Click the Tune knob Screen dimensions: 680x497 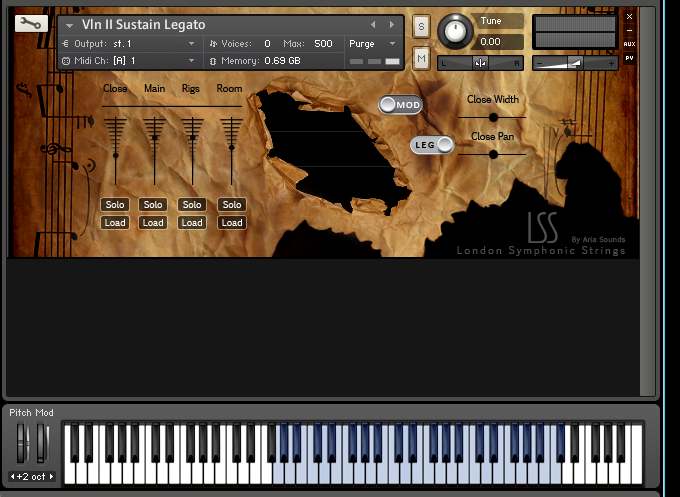pyautogui.click(x=455, y=31)
